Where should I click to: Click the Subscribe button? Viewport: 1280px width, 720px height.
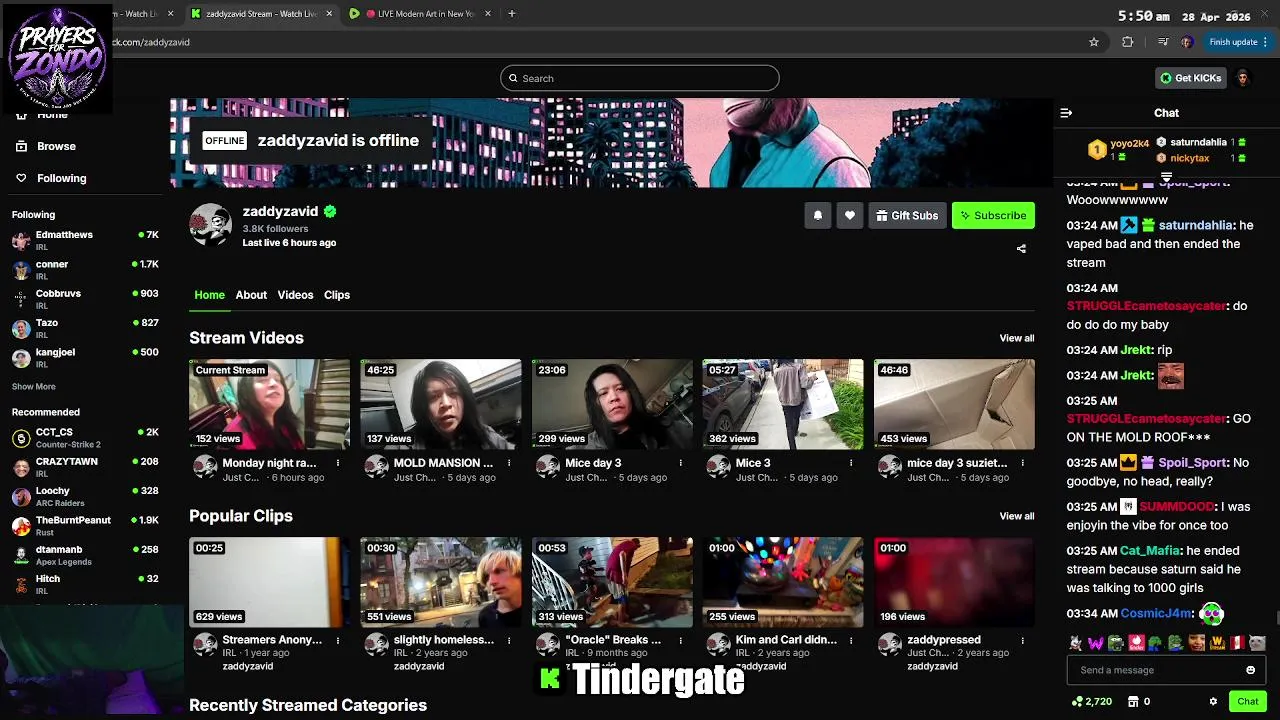coord(993,215)
